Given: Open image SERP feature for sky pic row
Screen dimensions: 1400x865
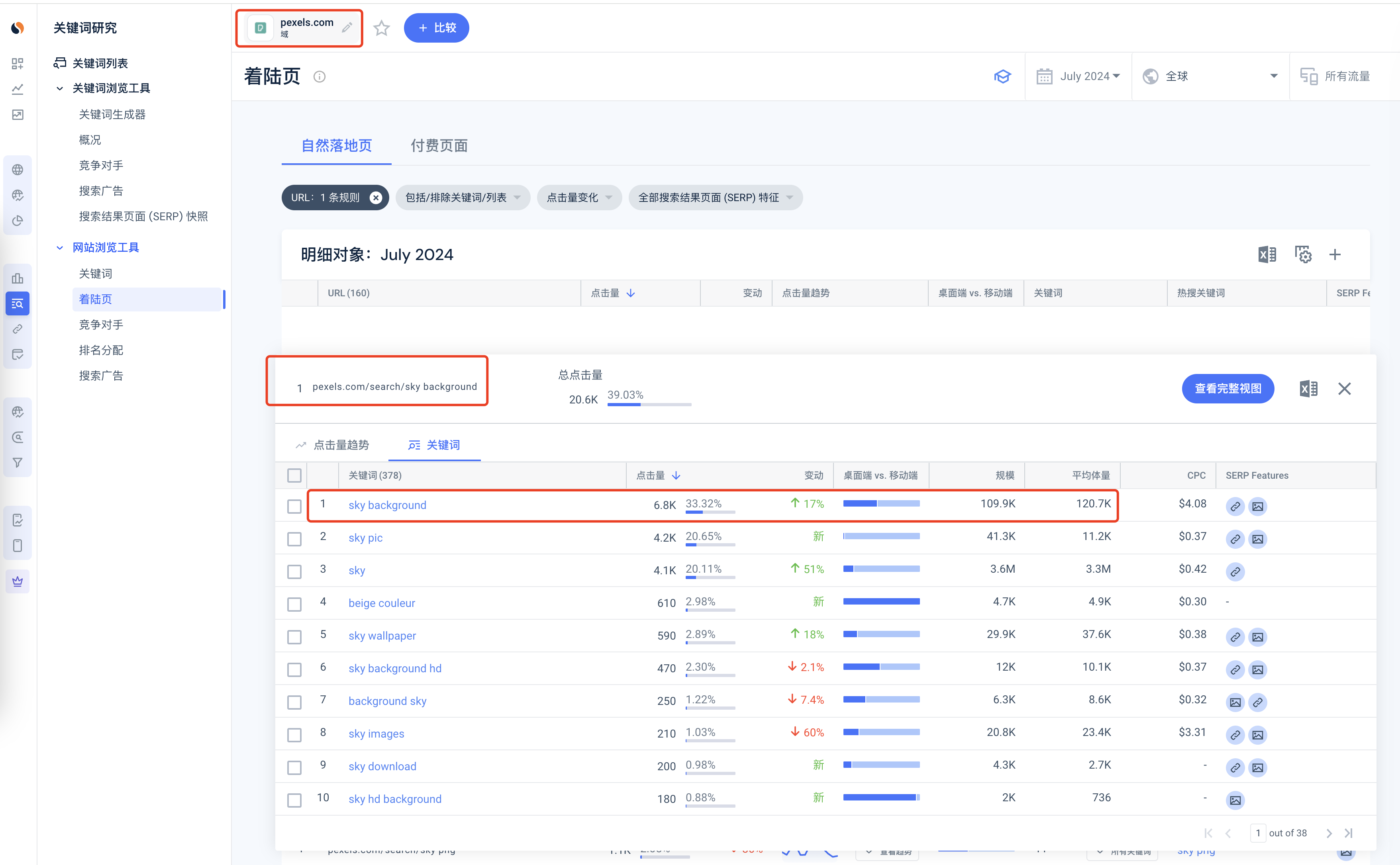Looking at the screenshot, I should tap(1257, 539).
